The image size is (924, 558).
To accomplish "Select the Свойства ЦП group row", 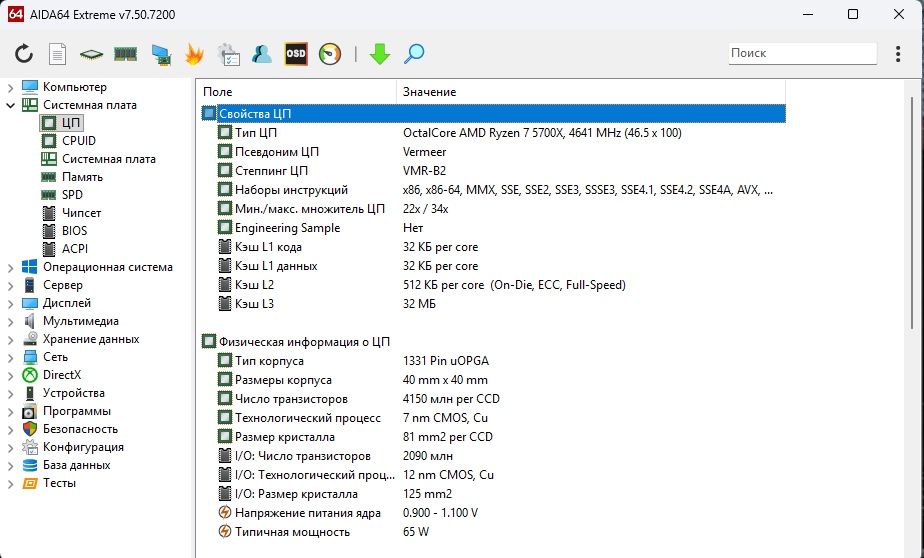I will pos(493,114).
